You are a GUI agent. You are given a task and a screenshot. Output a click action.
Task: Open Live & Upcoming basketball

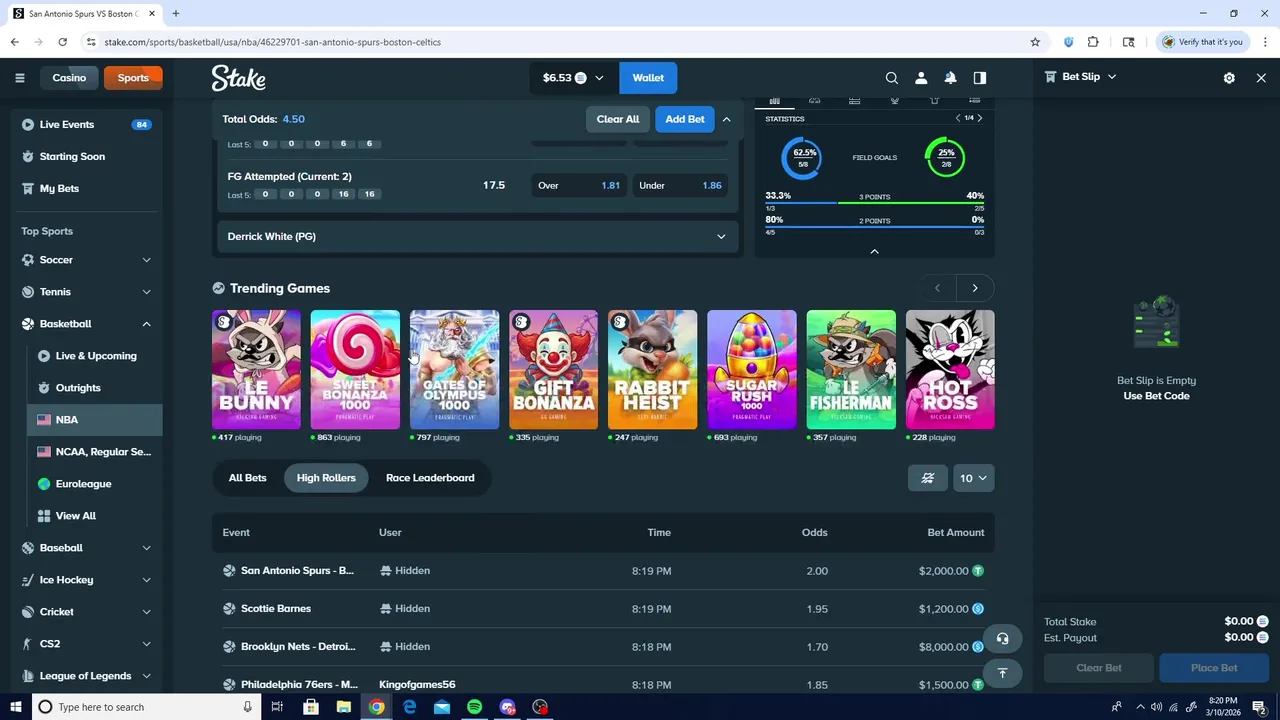95,356
